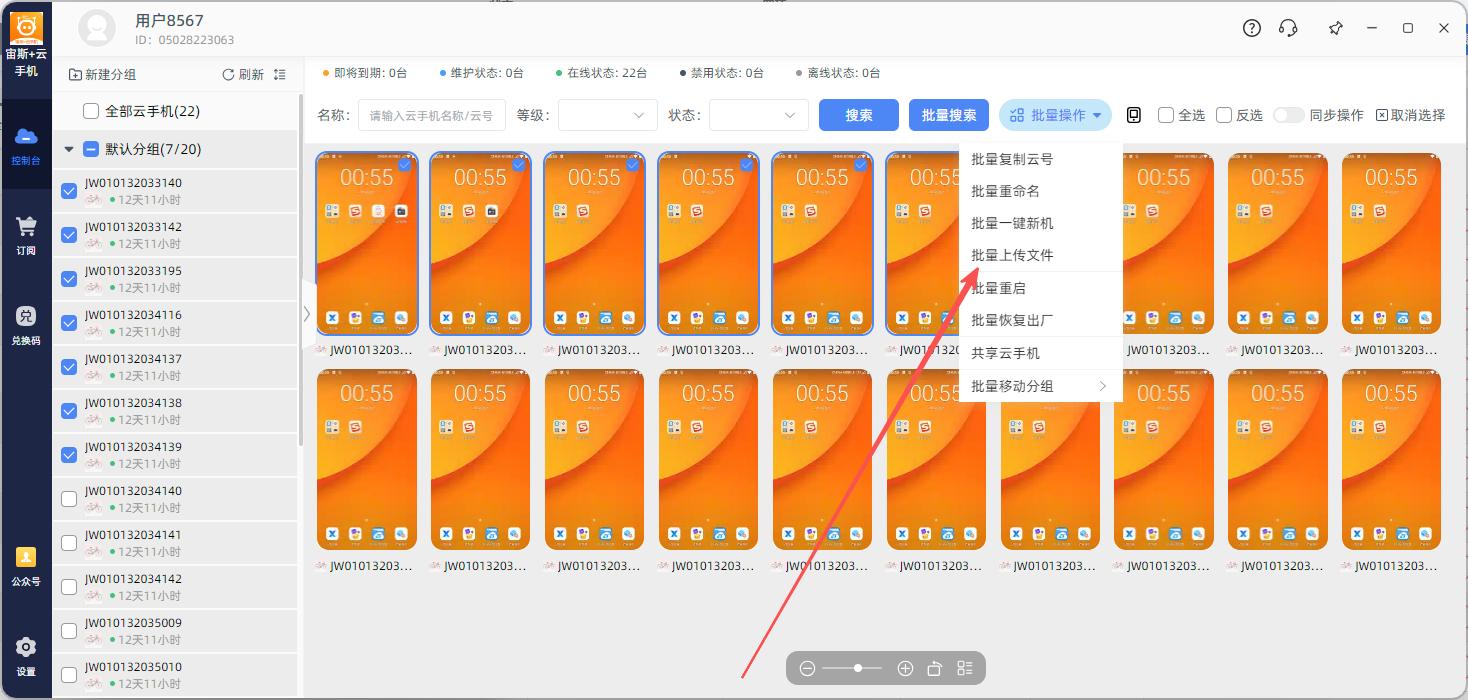
Task: Click the cloud phone name search field
Action: [432, 115]
